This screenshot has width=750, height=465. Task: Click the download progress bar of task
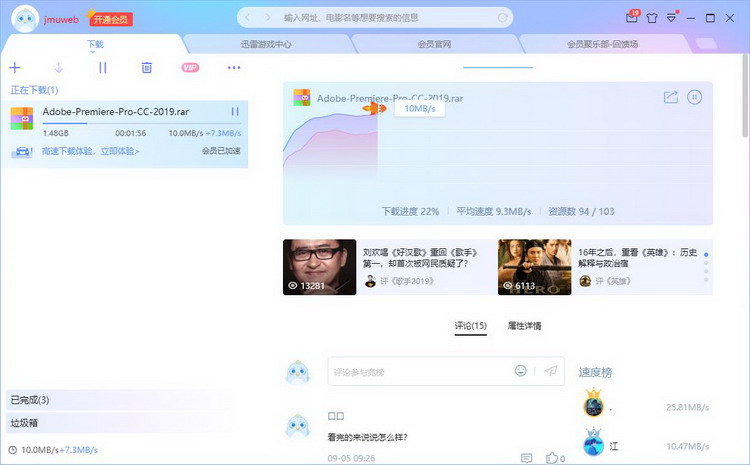tap(142, 123)
